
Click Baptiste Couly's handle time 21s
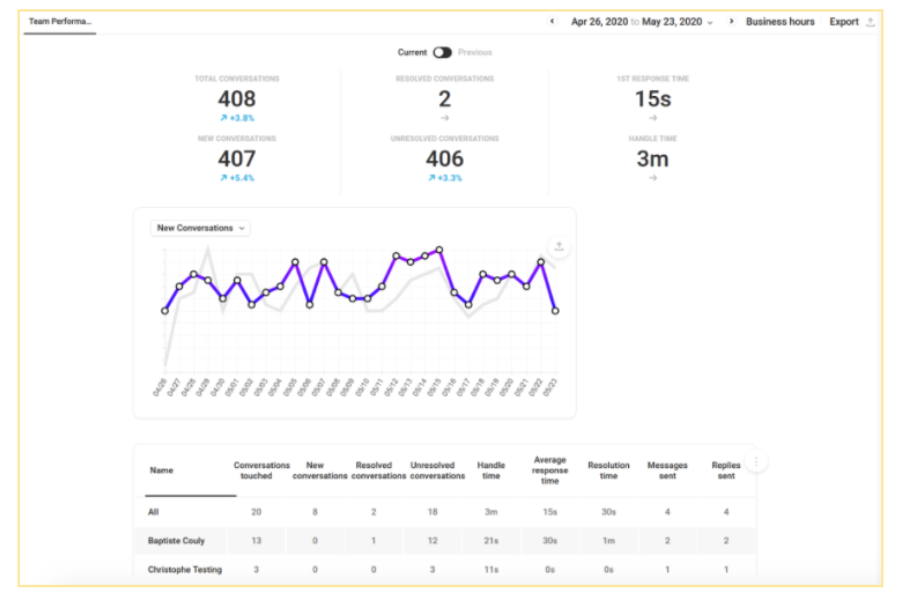coord(491,541)
